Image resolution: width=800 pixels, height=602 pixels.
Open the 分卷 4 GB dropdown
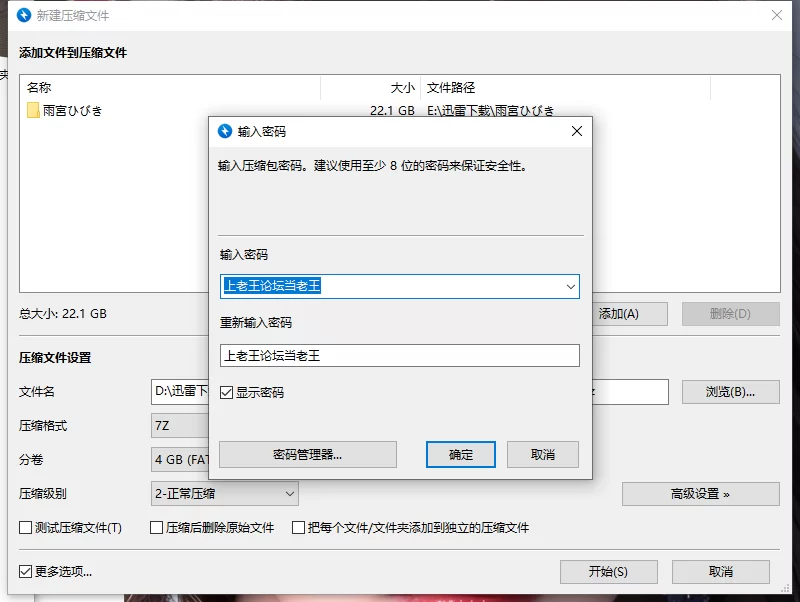[180, 460]
